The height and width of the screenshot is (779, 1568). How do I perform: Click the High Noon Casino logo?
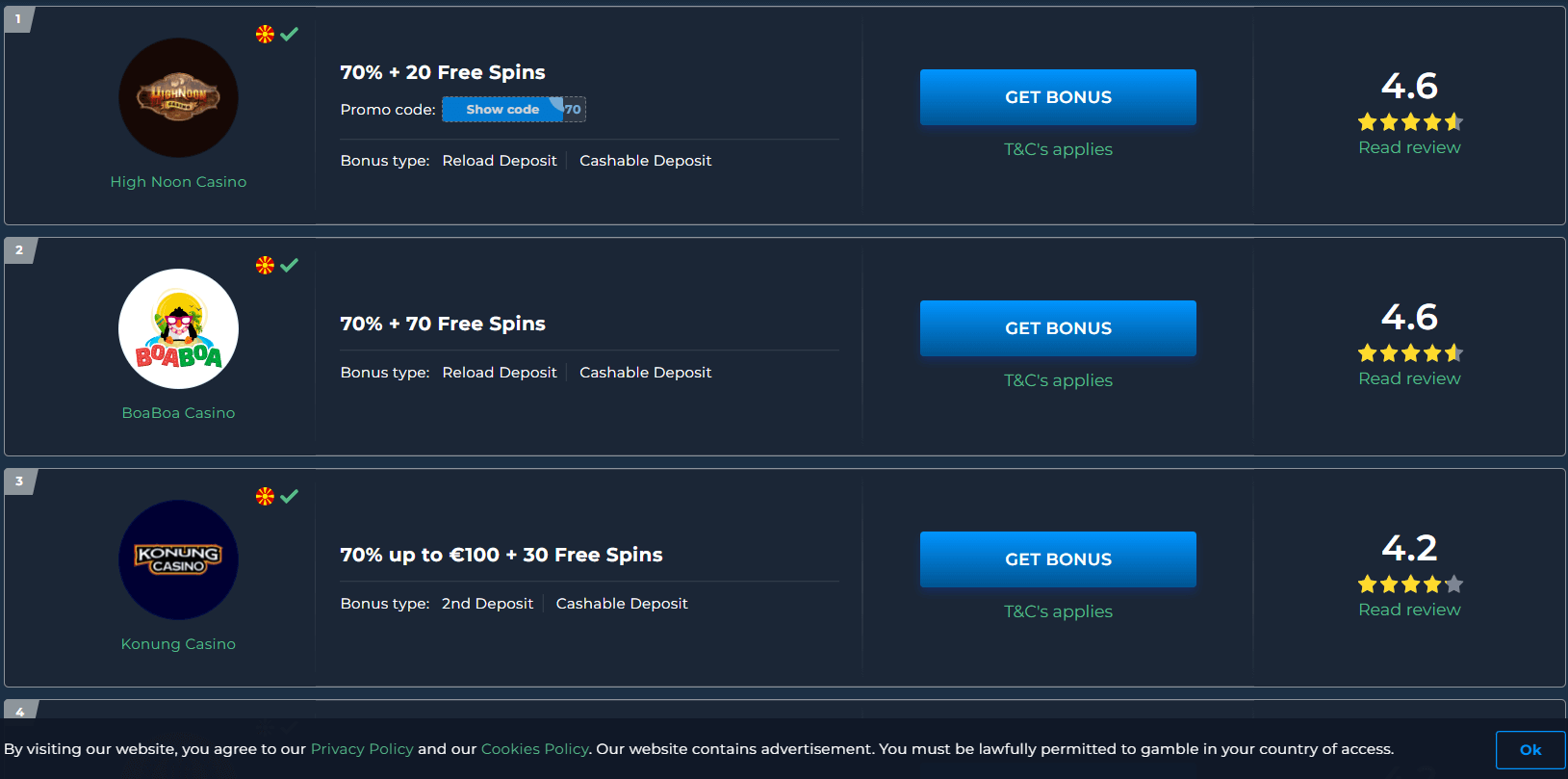pos(178,97)
